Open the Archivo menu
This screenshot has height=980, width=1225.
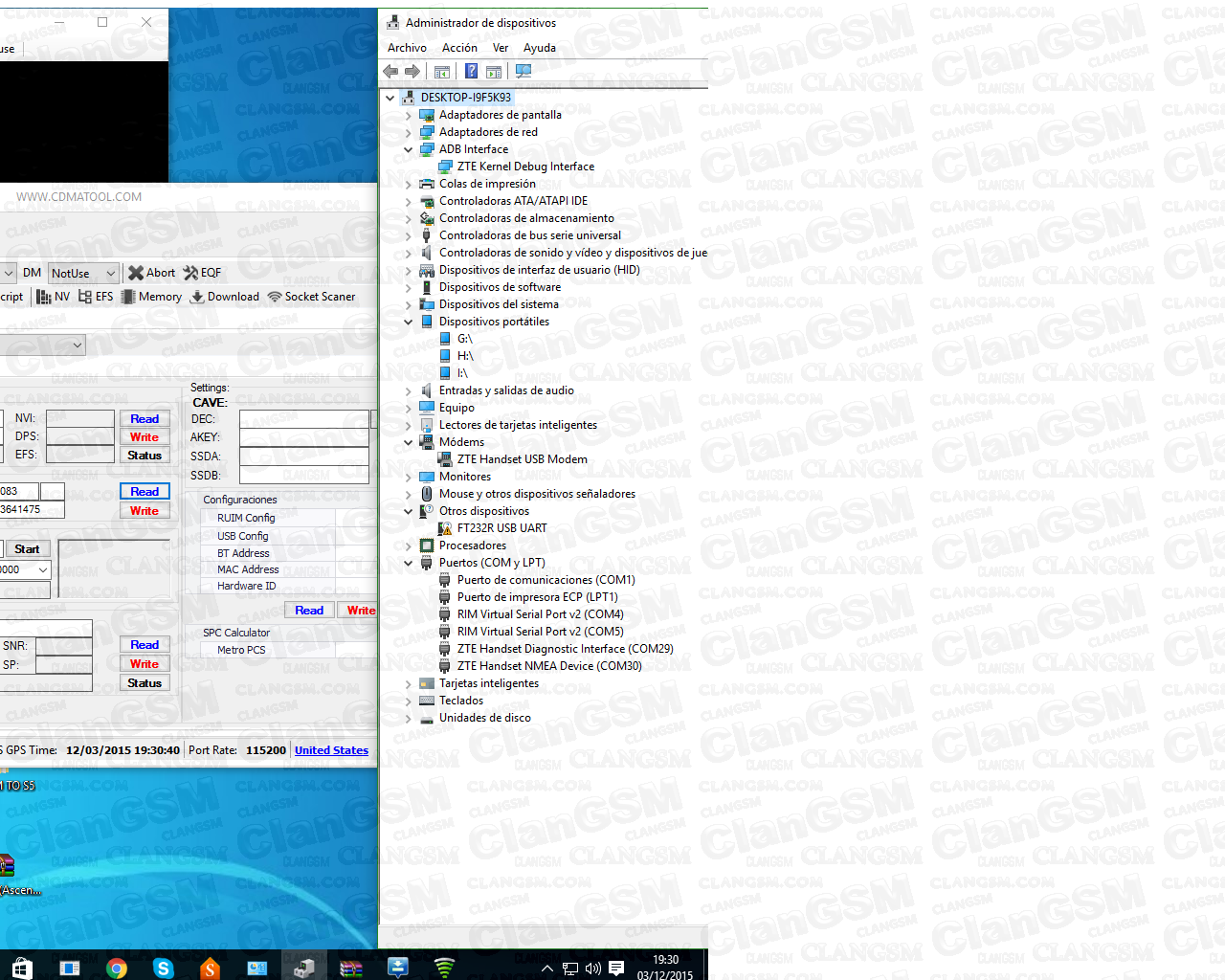[x=407, y=48]
